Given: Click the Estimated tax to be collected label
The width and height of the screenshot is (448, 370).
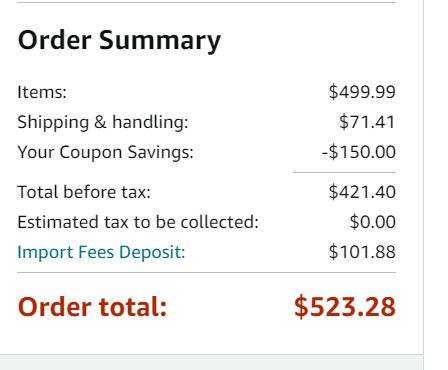Looking at the screenshot, I should [x=138, y=222].
